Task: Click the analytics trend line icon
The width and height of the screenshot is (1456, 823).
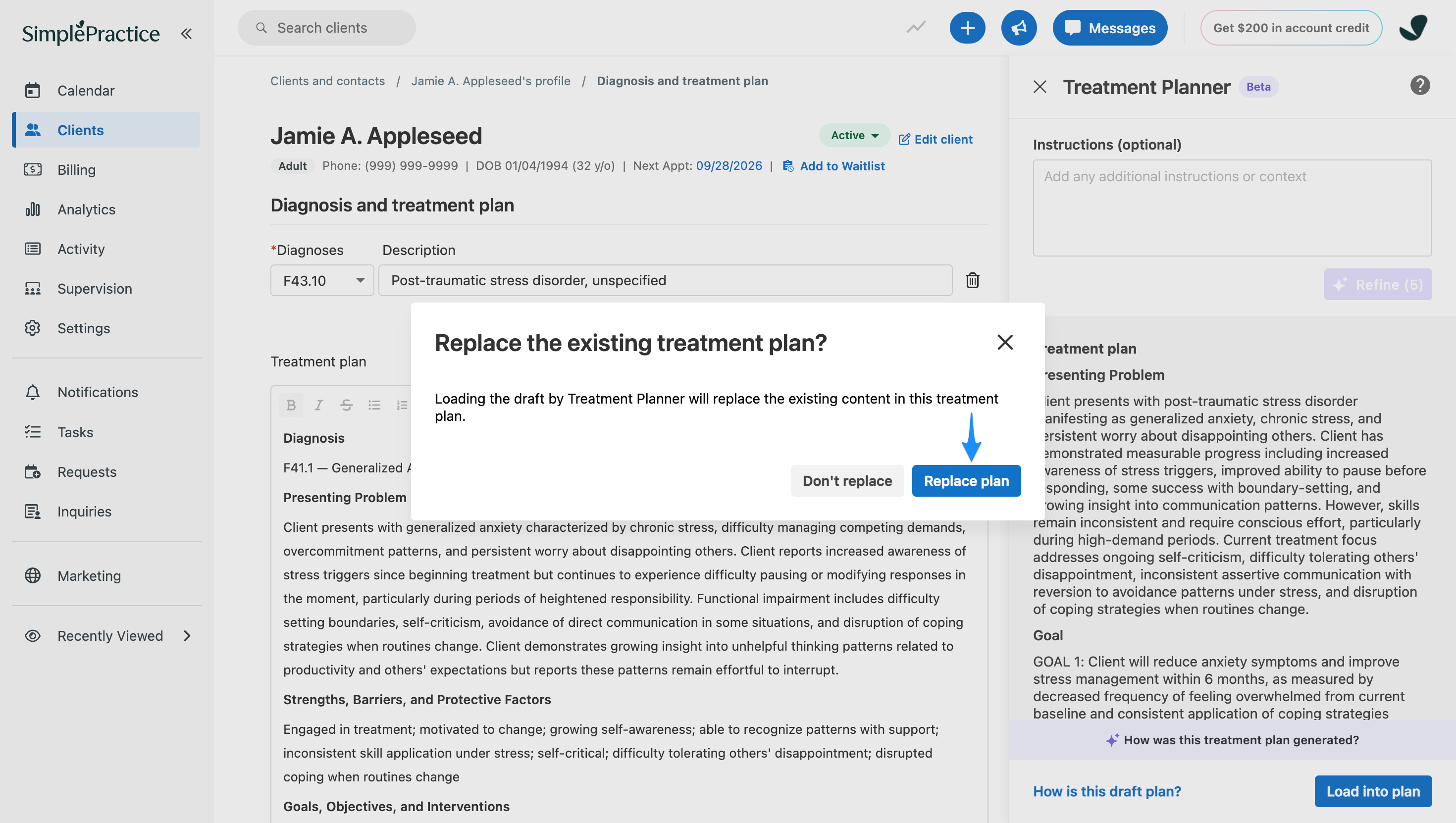Action: click(x=916, y=27)
